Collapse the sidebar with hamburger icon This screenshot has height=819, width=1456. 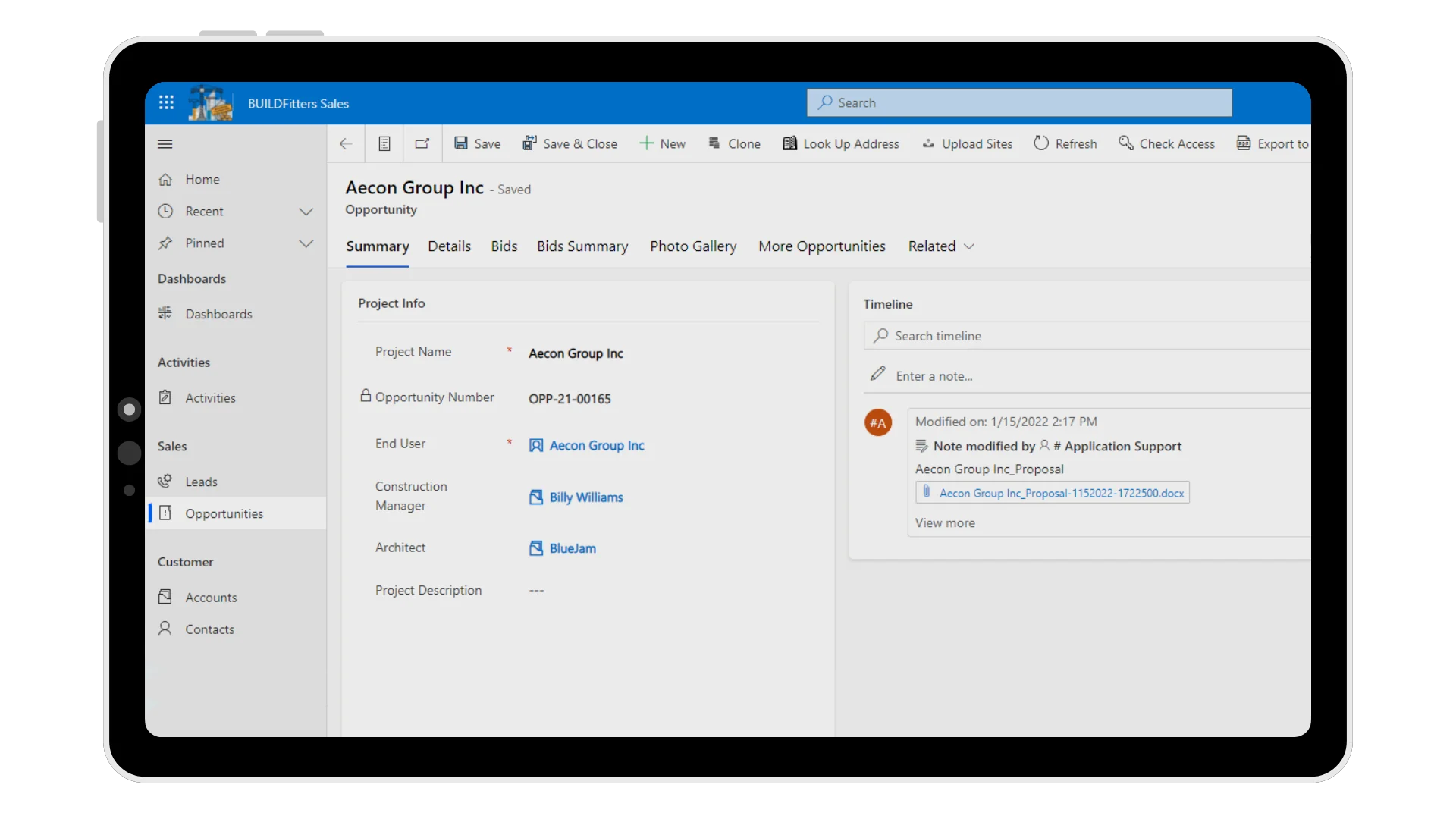[x=165, y=144]
